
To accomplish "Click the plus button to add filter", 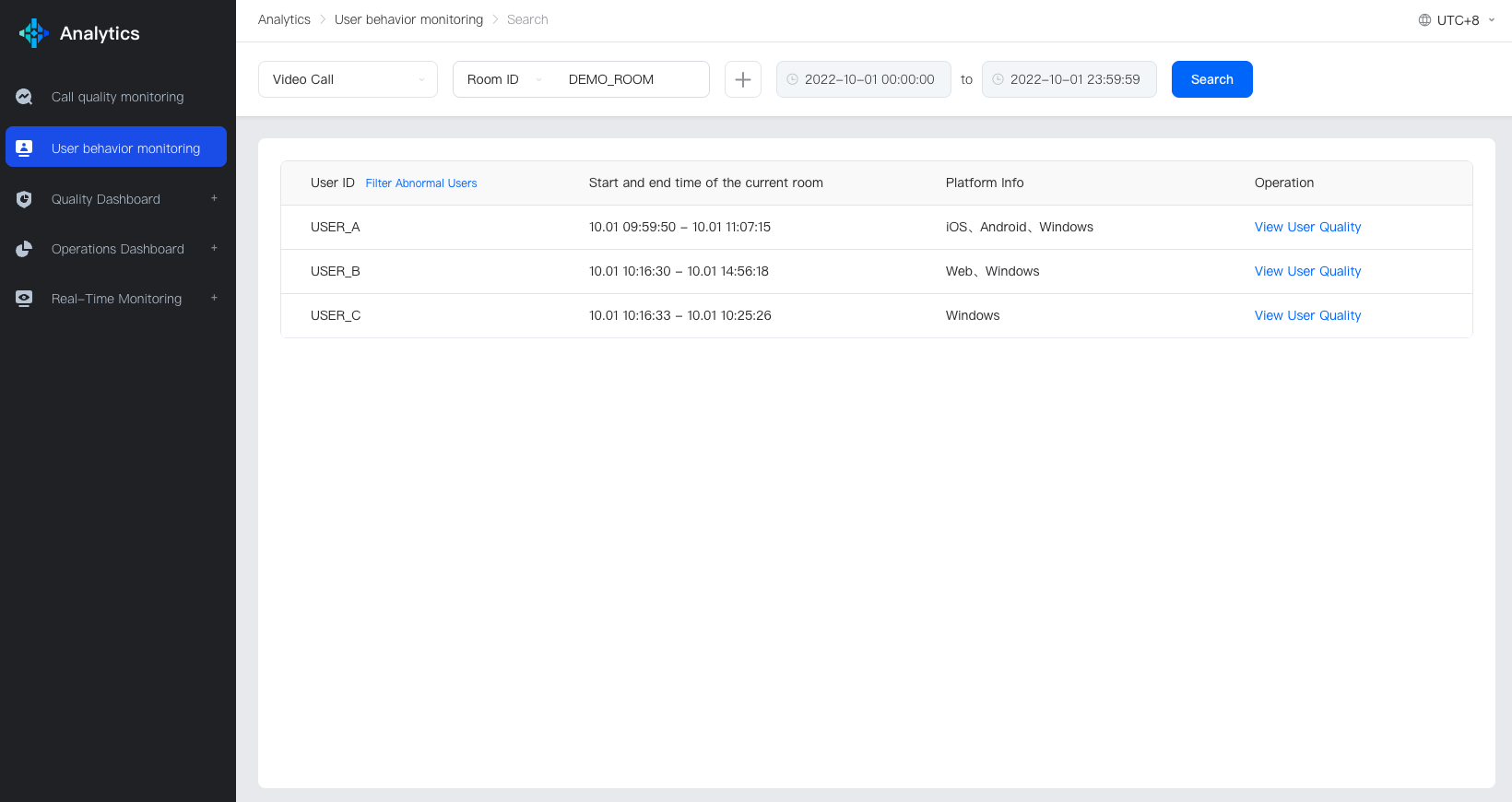I will (742, 79).
